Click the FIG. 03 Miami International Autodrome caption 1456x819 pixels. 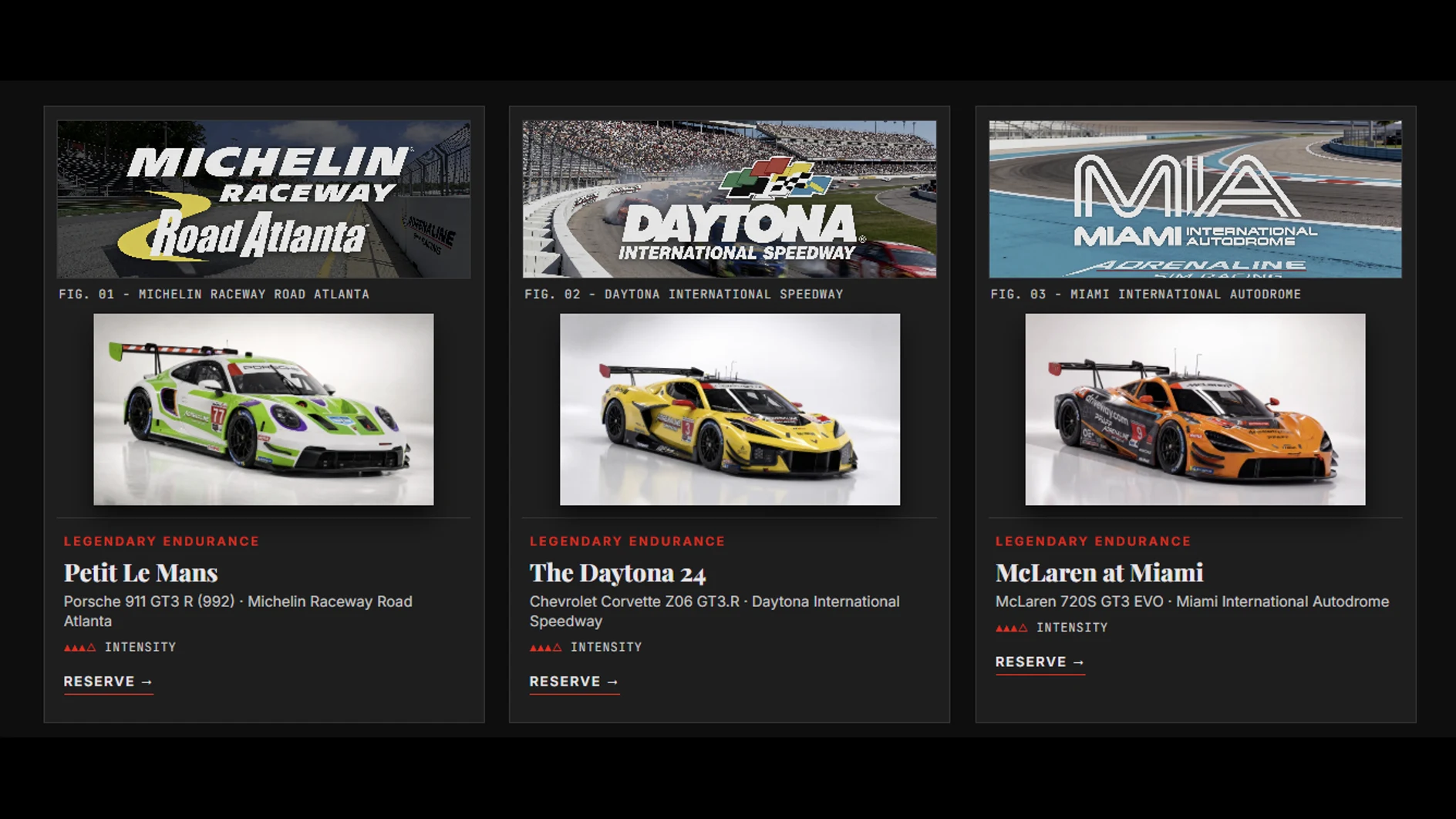[x=1146, y=295]
